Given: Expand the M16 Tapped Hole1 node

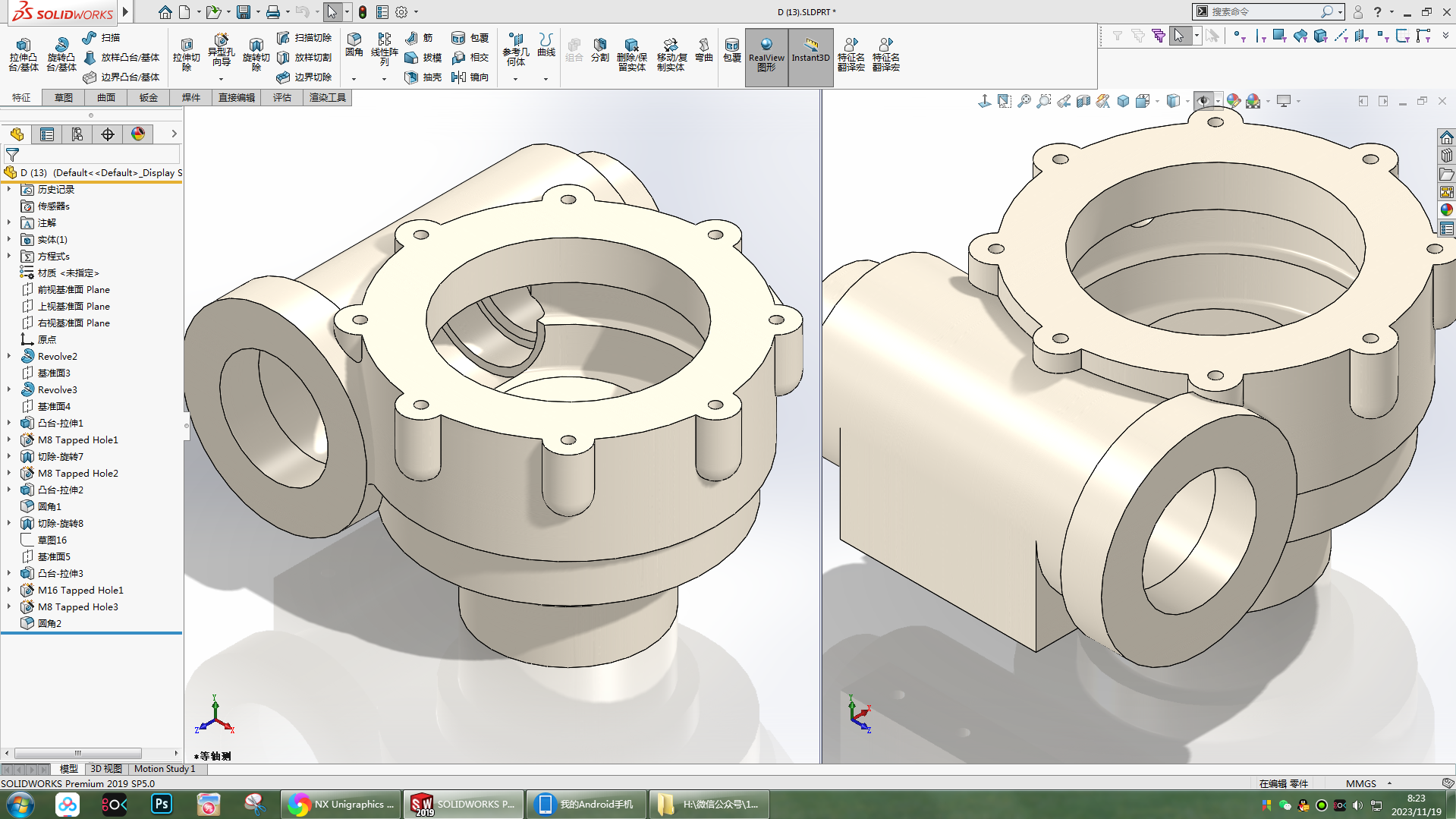Looking at the screenshot, I should pyautogui.click(x=9, y=590).
